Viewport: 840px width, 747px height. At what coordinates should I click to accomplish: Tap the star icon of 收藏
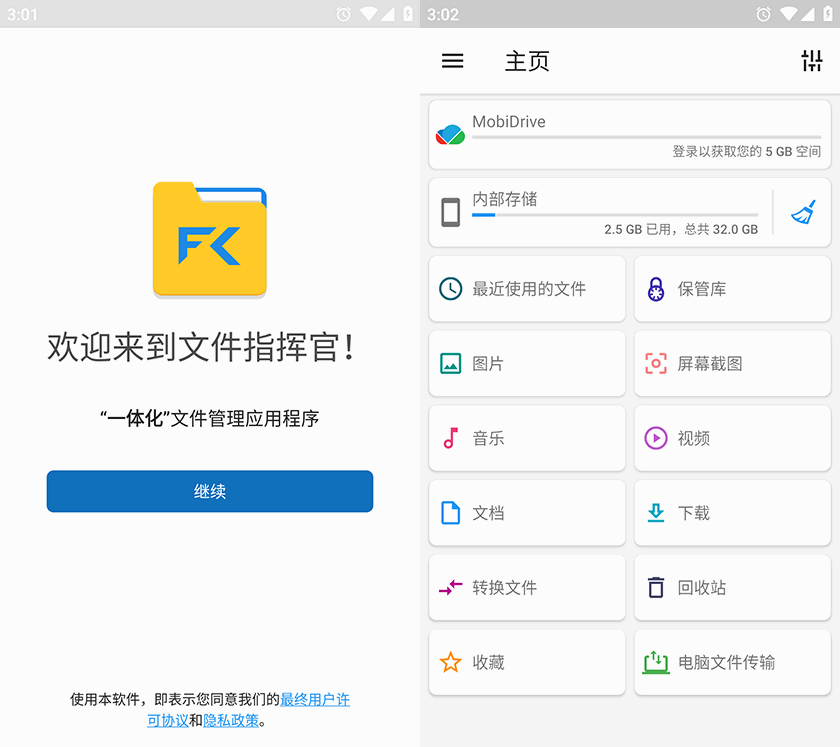coord(451,662)
